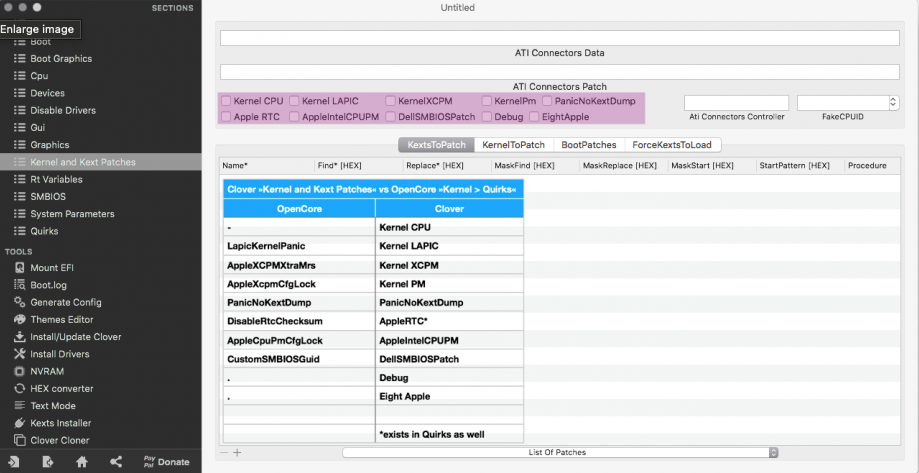Viewport: 919px width, 473px height.
Task: Click the ATI Connectors Data field
Action: (x=559, y=39)
